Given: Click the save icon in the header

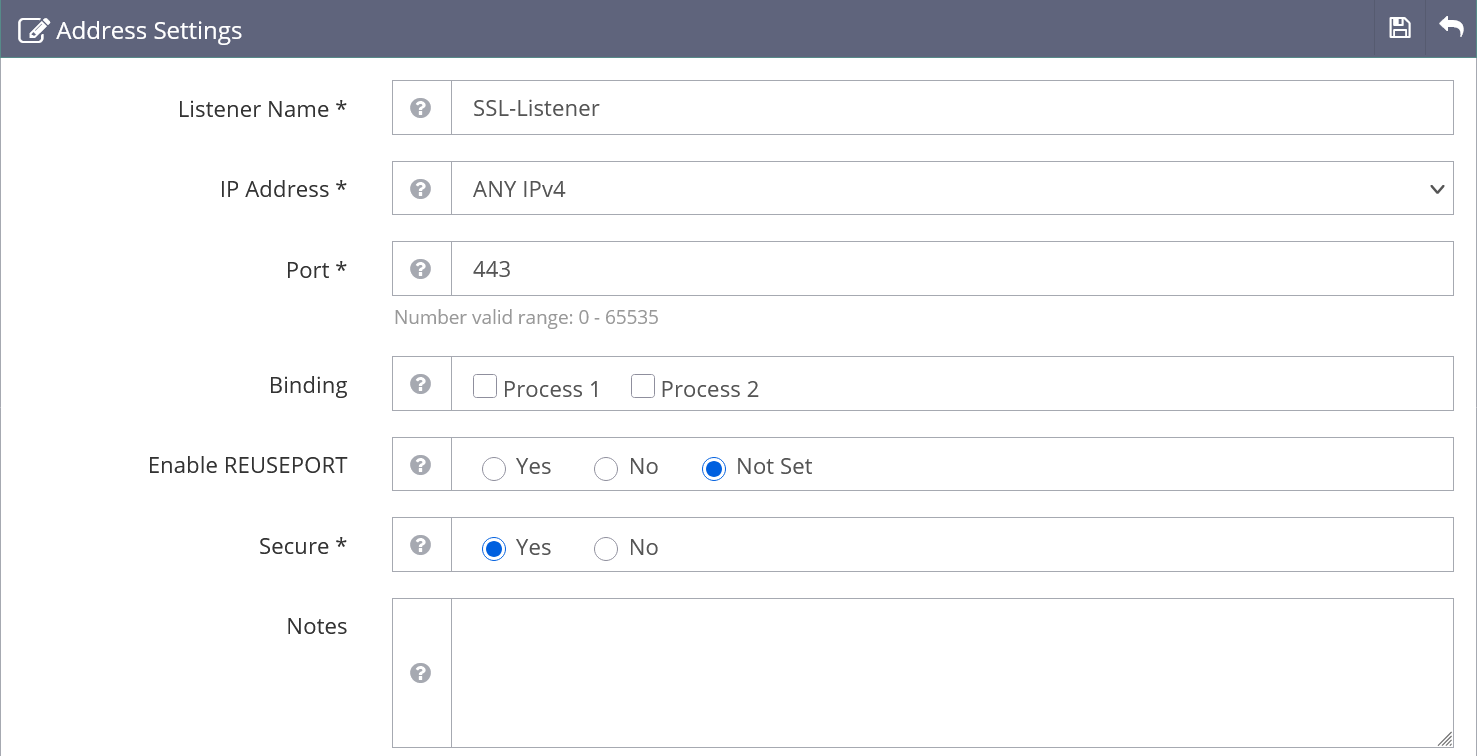Looking at the screenshot, I should coord(1400,28).
